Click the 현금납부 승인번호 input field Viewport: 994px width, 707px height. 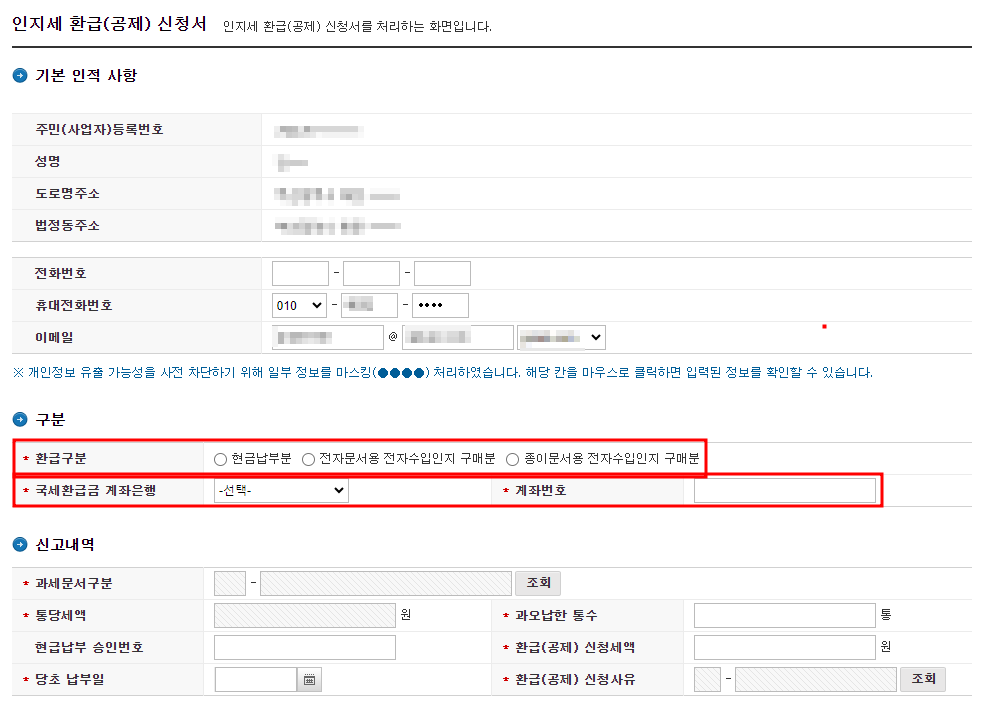point(305,647)
